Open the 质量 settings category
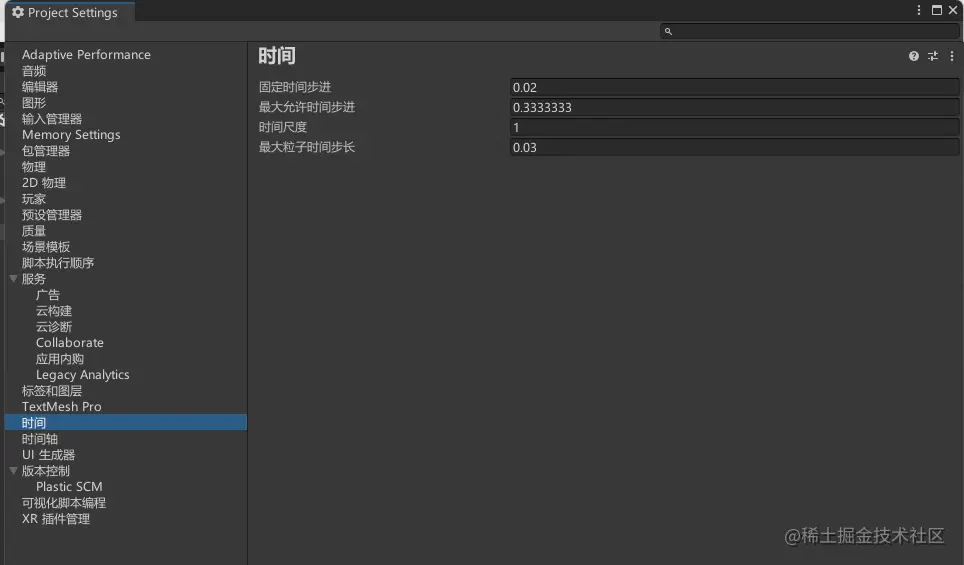 (34, 231)
